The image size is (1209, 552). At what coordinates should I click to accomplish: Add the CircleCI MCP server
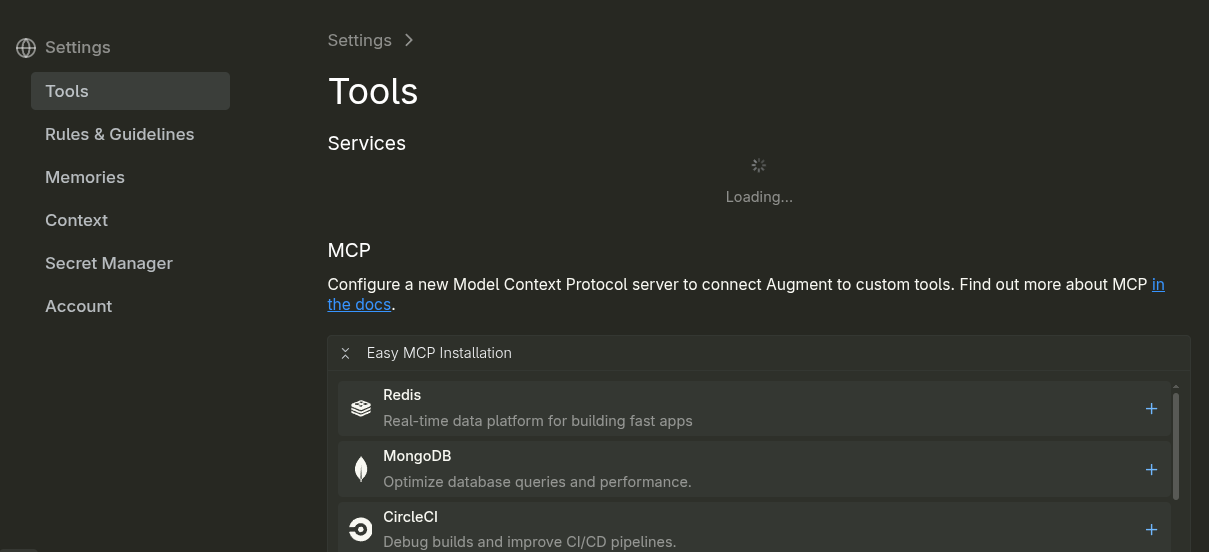1151,529
